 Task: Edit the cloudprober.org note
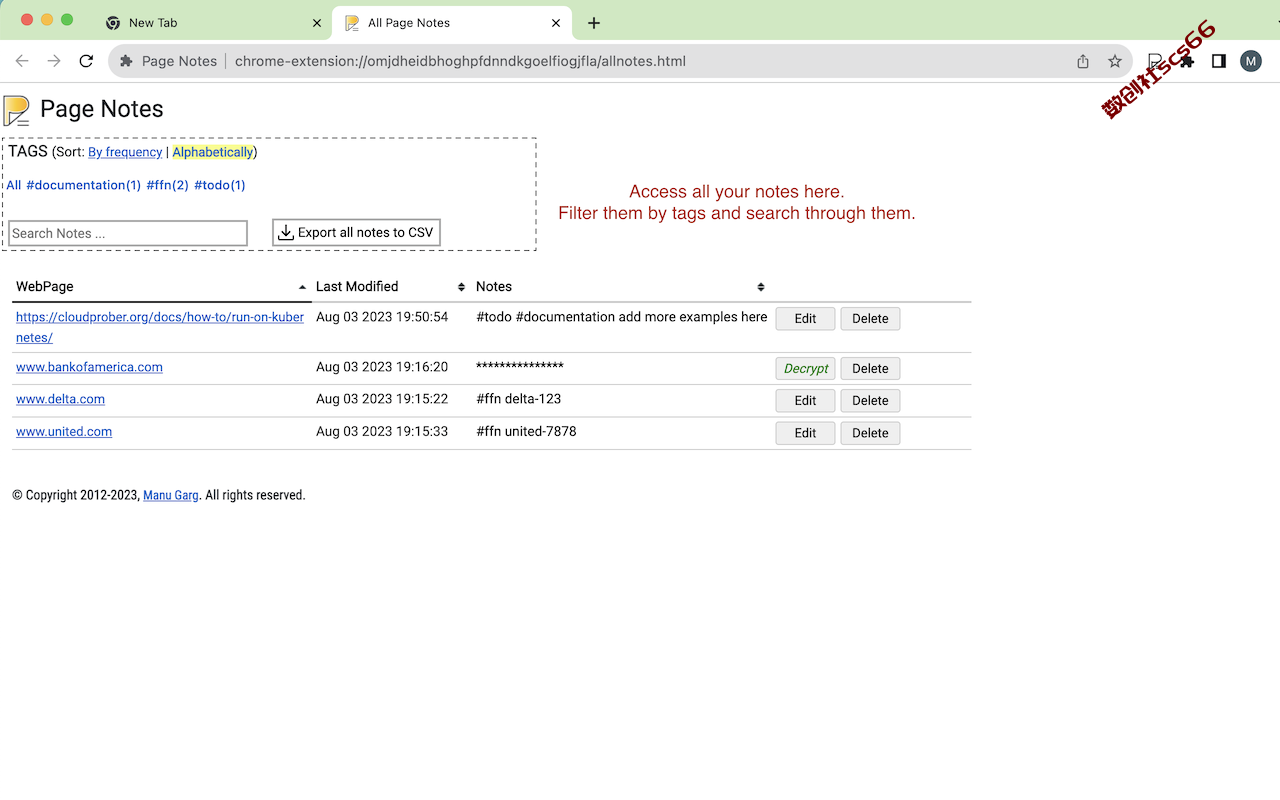click(x=805, y=318)
